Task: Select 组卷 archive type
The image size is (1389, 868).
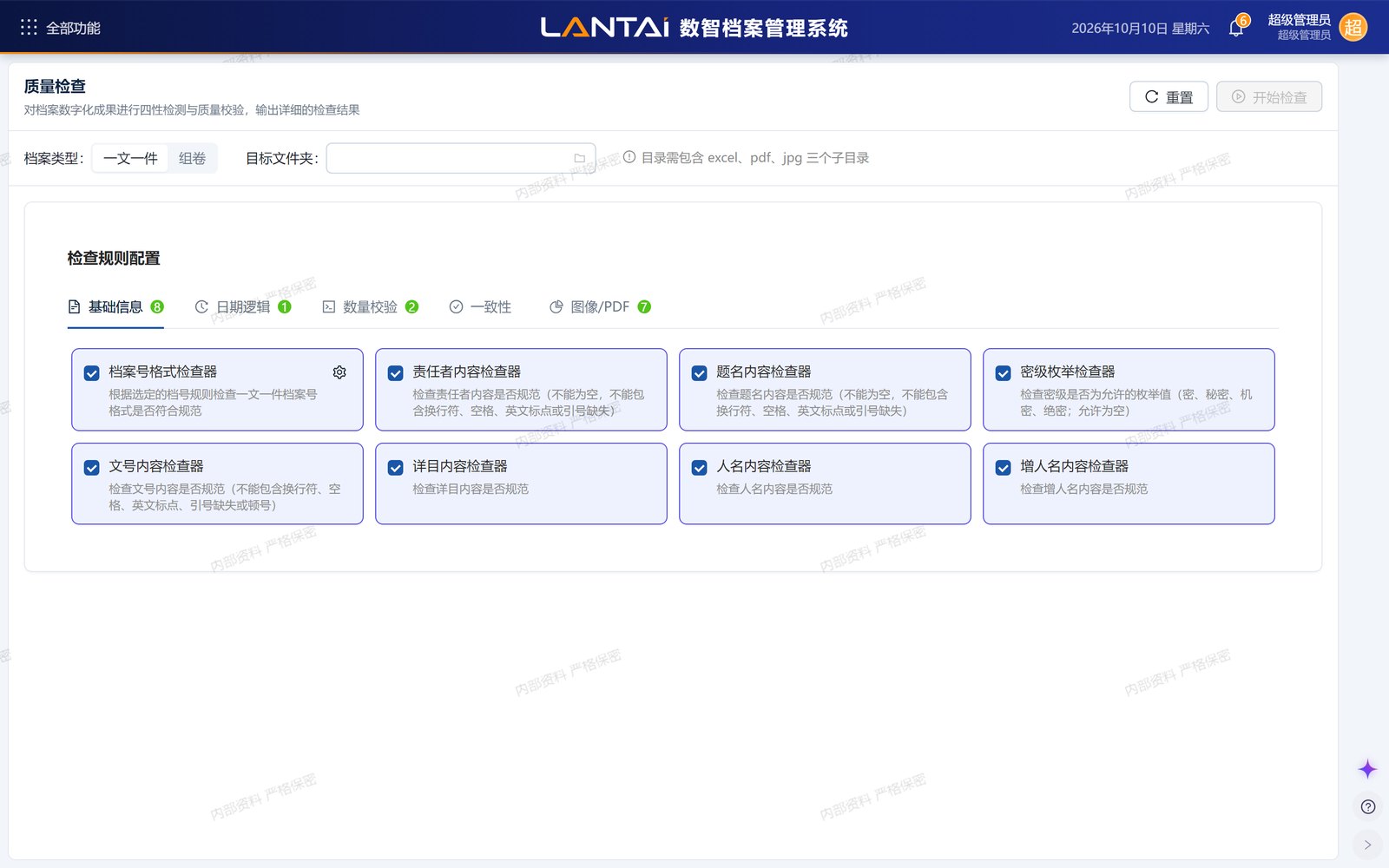Action: (x=192, y=158)
